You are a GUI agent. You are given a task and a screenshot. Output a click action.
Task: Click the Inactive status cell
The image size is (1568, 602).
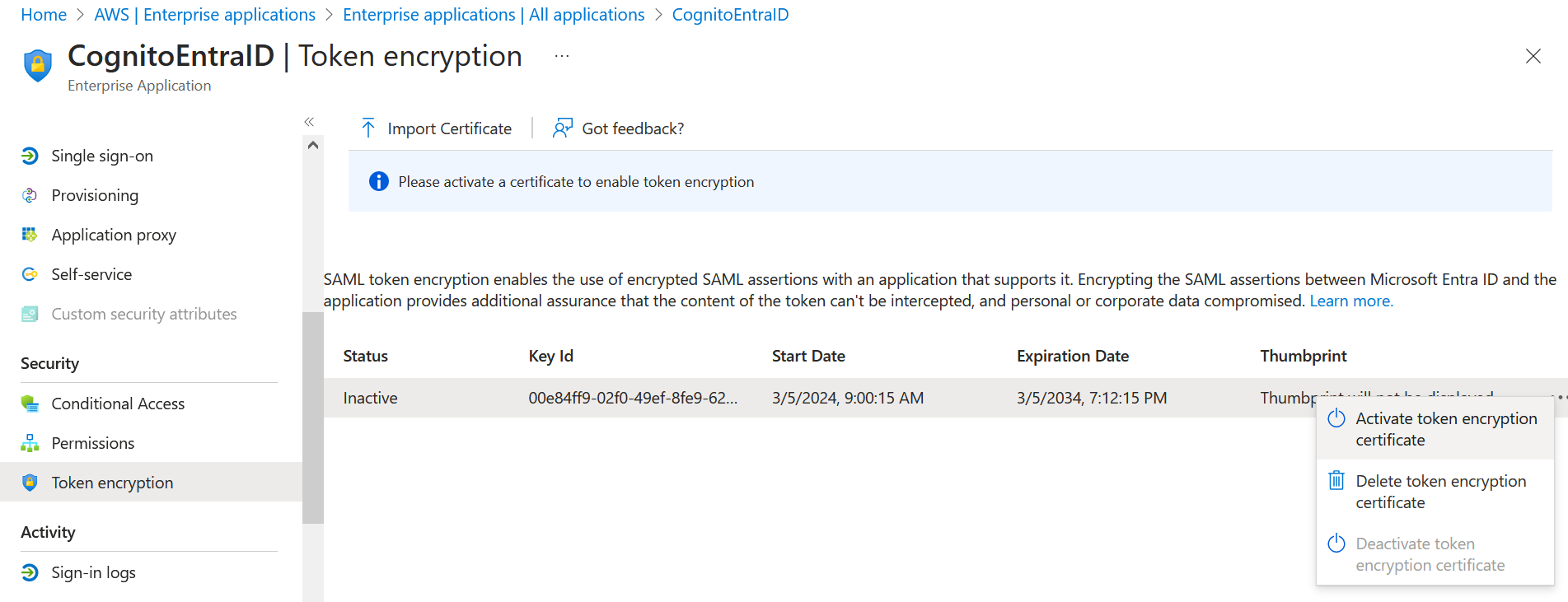tap(370, 398)
